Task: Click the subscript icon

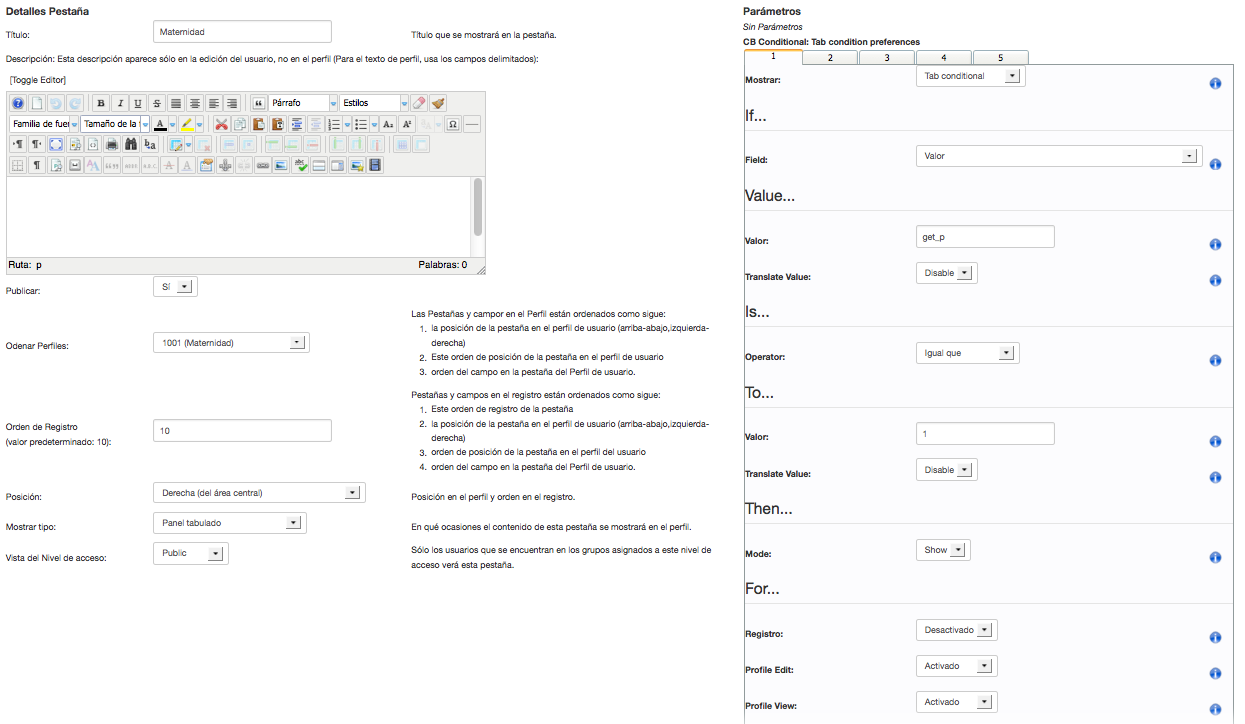Action: [388, 125]
